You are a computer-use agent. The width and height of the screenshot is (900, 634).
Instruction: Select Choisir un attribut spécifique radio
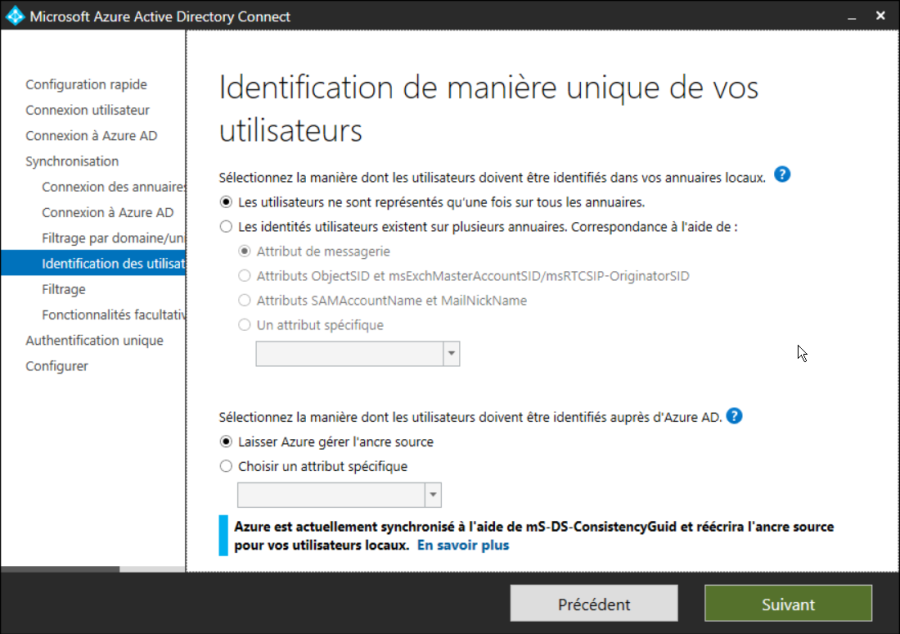[226, 466]
